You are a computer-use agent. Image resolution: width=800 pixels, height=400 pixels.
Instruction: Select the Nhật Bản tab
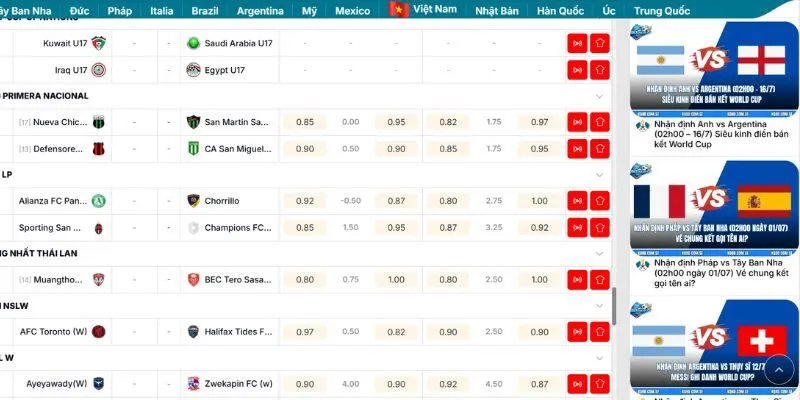(497, 11)
